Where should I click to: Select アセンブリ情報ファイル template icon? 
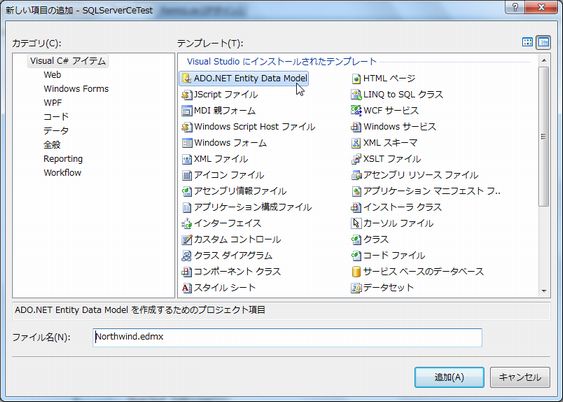point(186,191)
